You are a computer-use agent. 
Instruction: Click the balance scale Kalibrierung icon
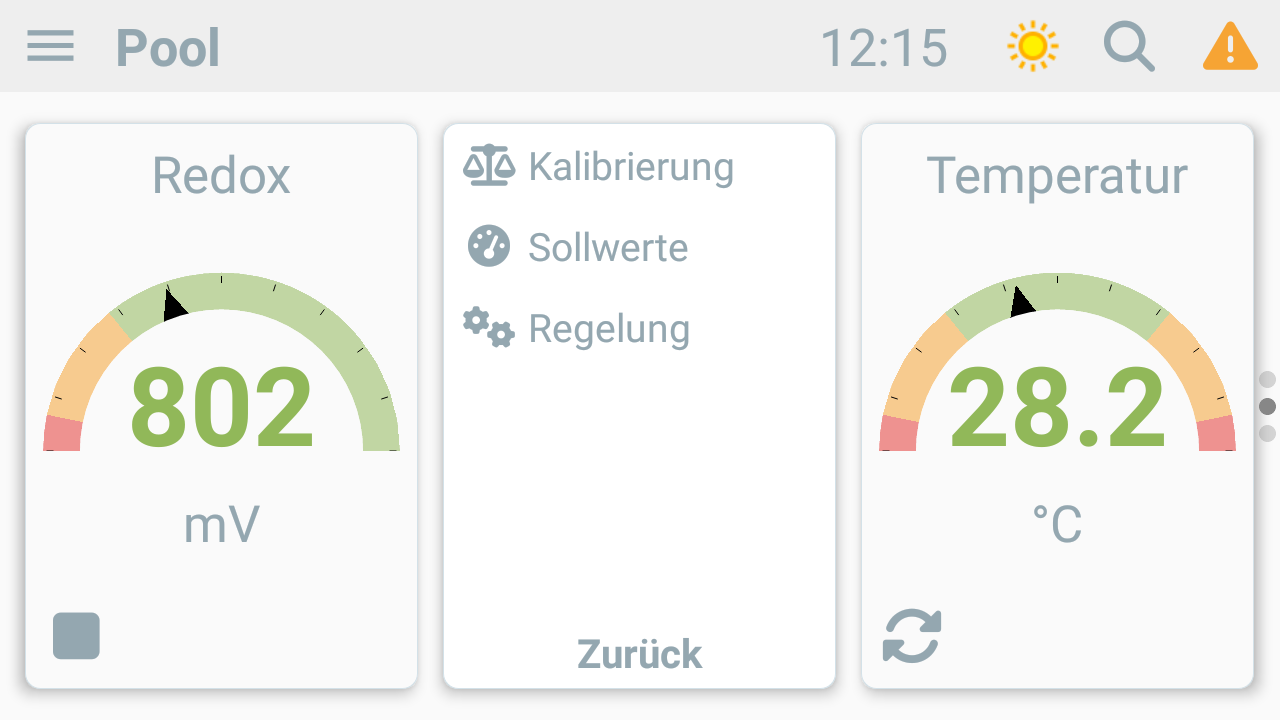489,166
